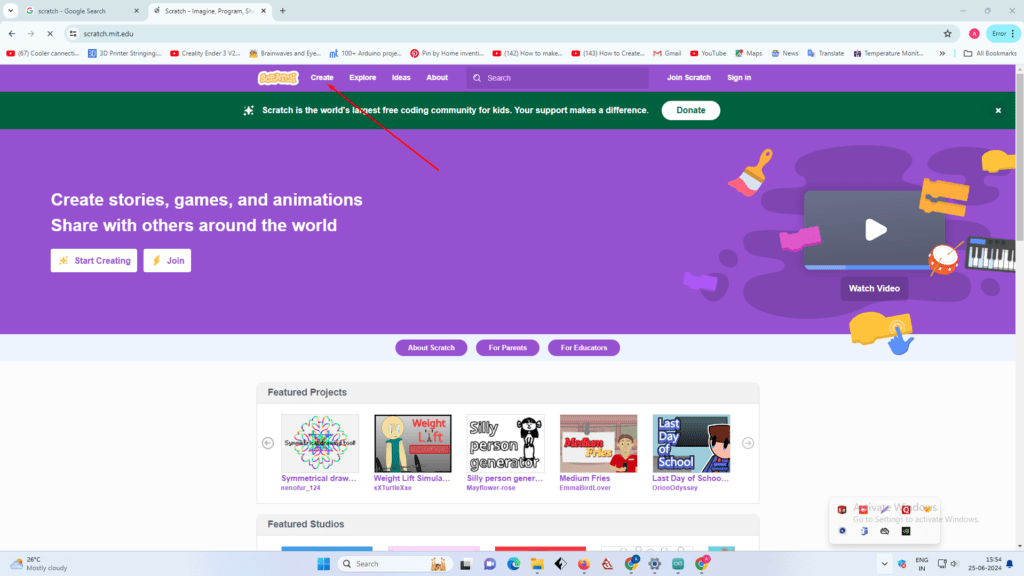Click the Windows taskbar search box
Screen dimensions: 1024x576
click(x=393, y=564)
